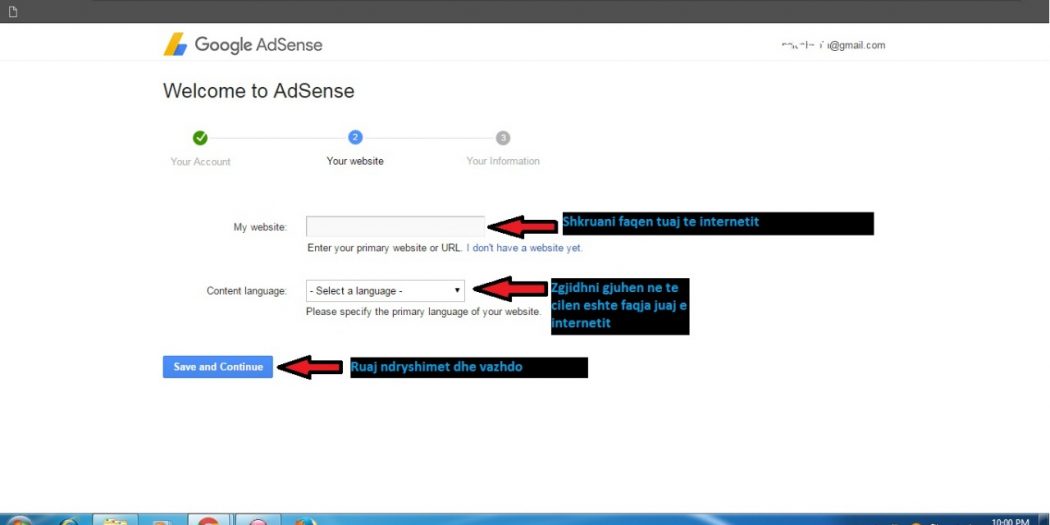Click the green checkmark Your Account step

pyautogui.click(x=200, y=138)
